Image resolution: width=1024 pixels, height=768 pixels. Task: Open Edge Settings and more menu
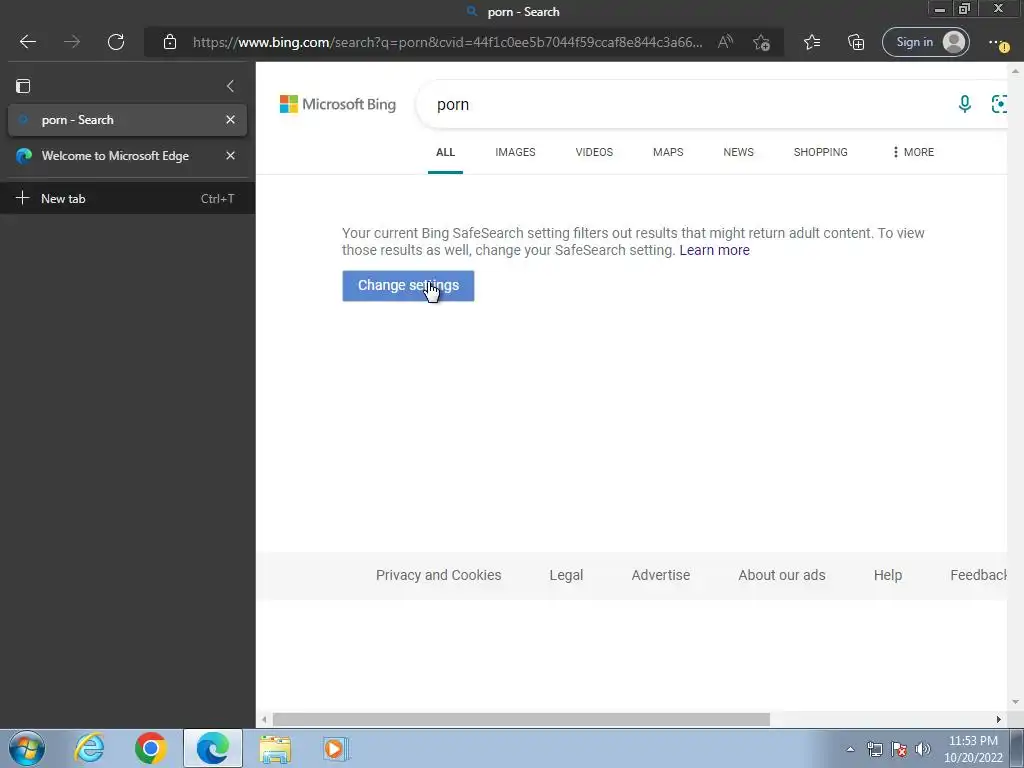click(998, 43)
